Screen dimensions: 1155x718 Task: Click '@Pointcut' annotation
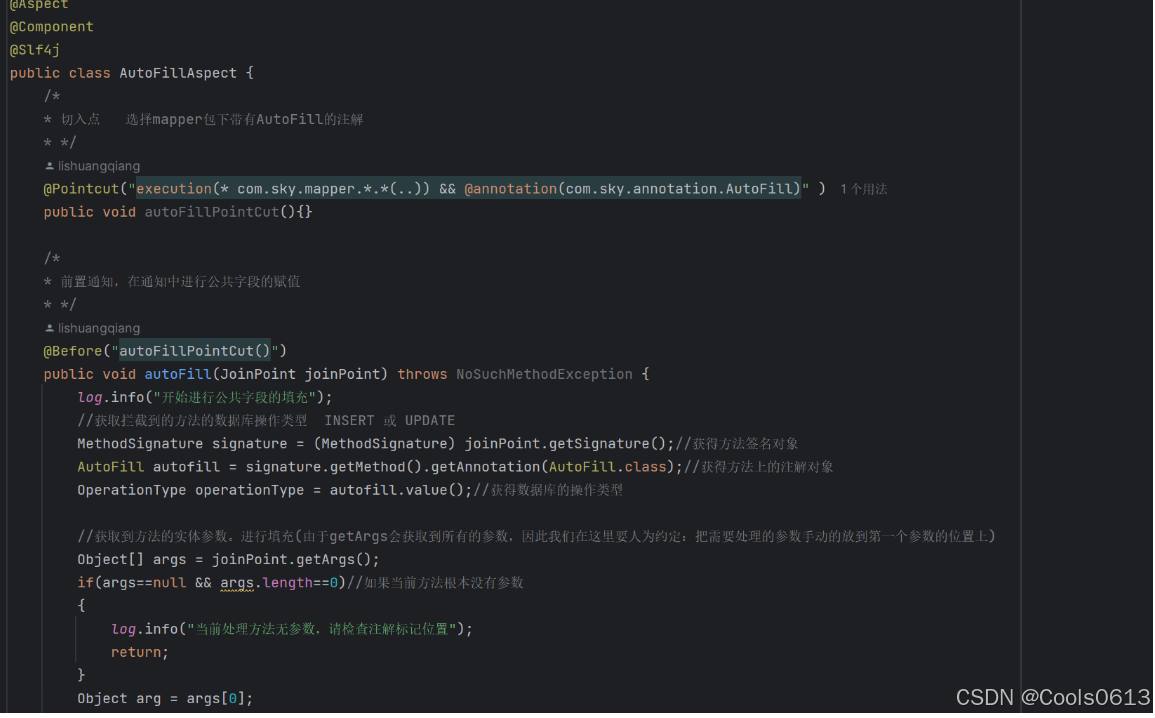[x=81, y=189]
